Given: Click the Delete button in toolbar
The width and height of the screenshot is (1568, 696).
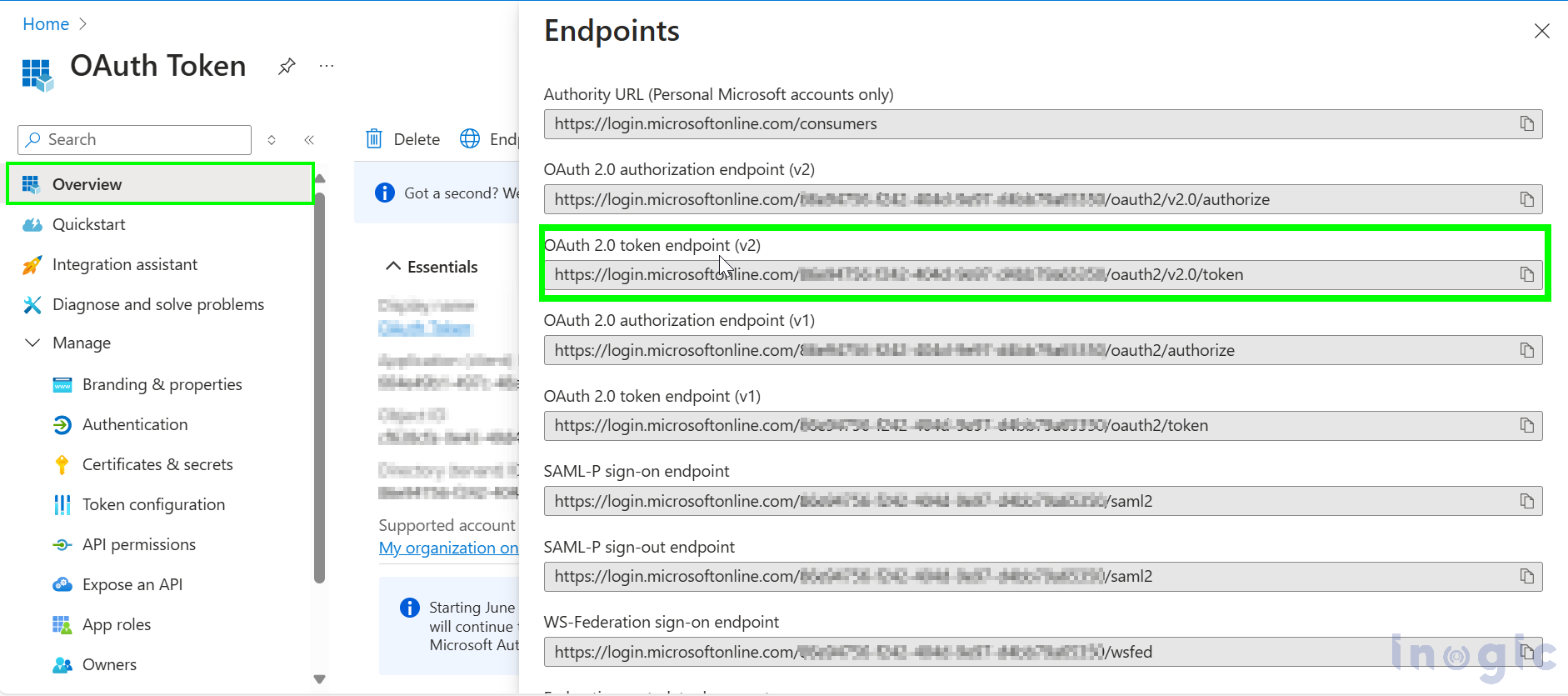Looking at the screenshot, I should pos(403,139).
